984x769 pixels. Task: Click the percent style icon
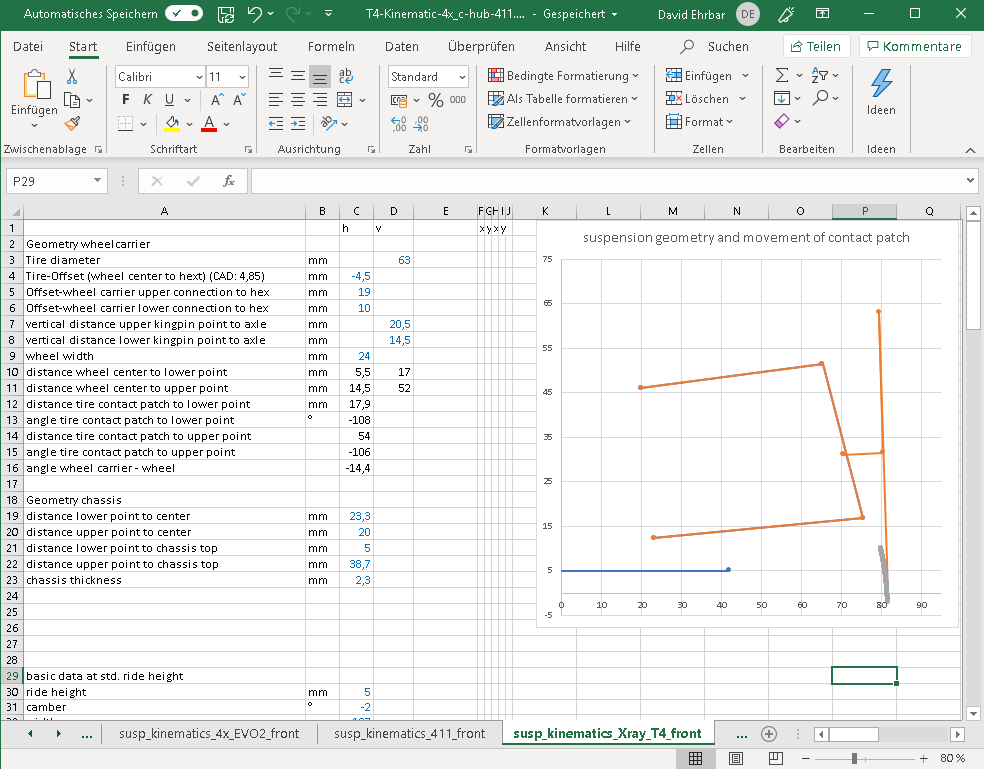[x=435, y=100]
